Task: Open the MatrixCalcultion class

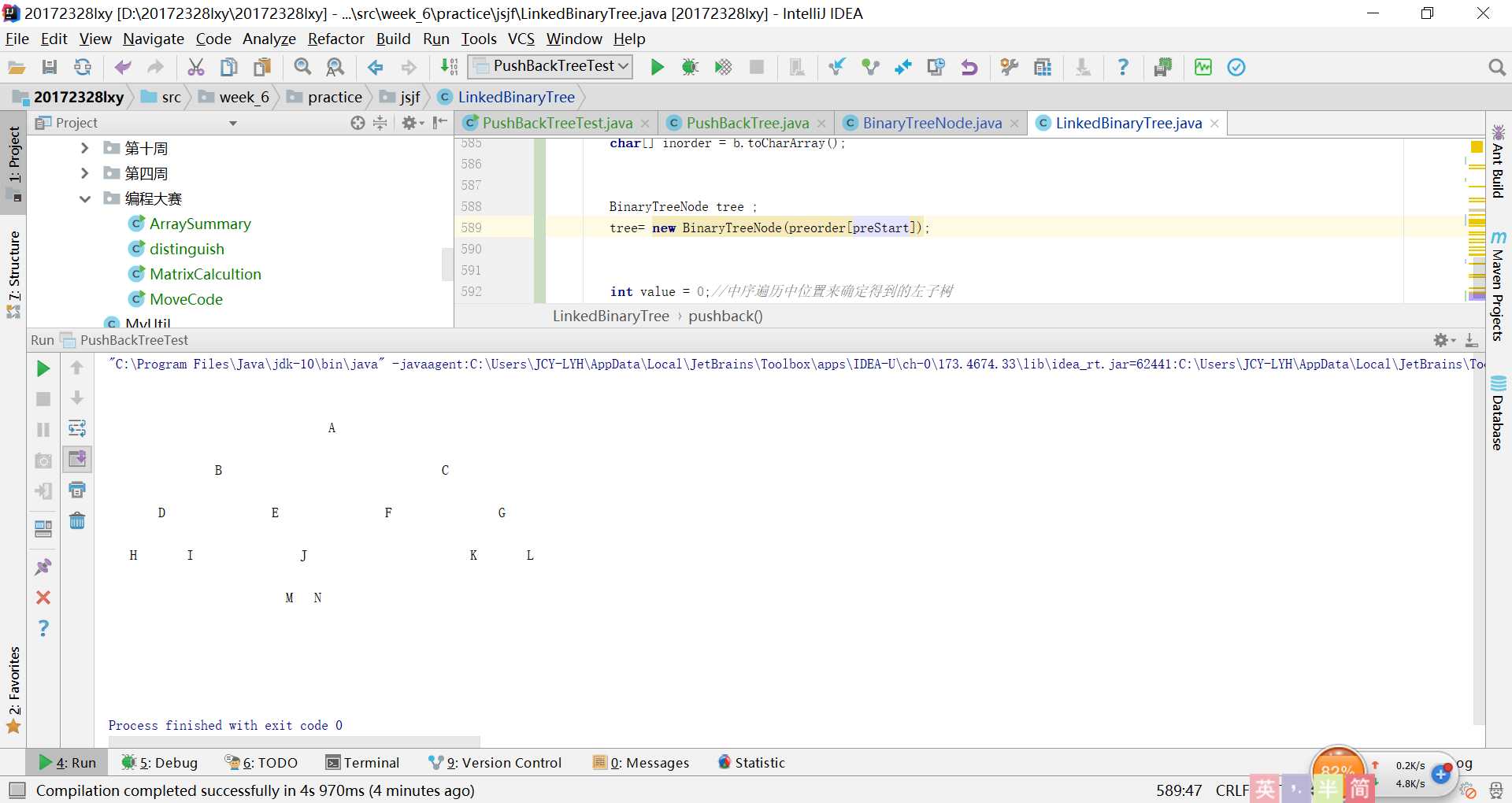Action: (205, 274)
